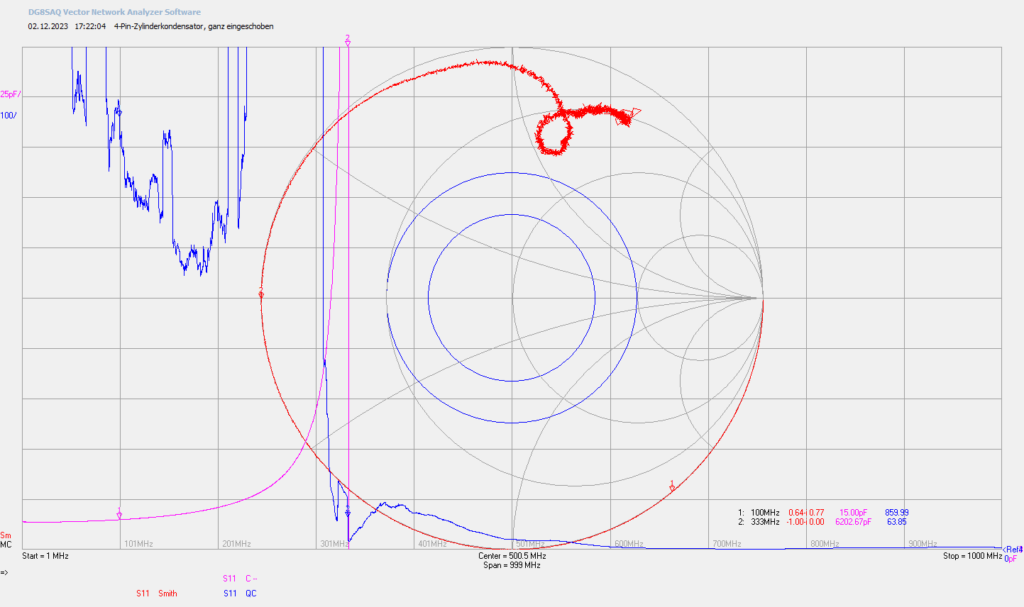The height and width of the screenshot is (607, 1024).
Task: Click the Stop = 1000 MHz field
Action: click(x=972, y=556)
